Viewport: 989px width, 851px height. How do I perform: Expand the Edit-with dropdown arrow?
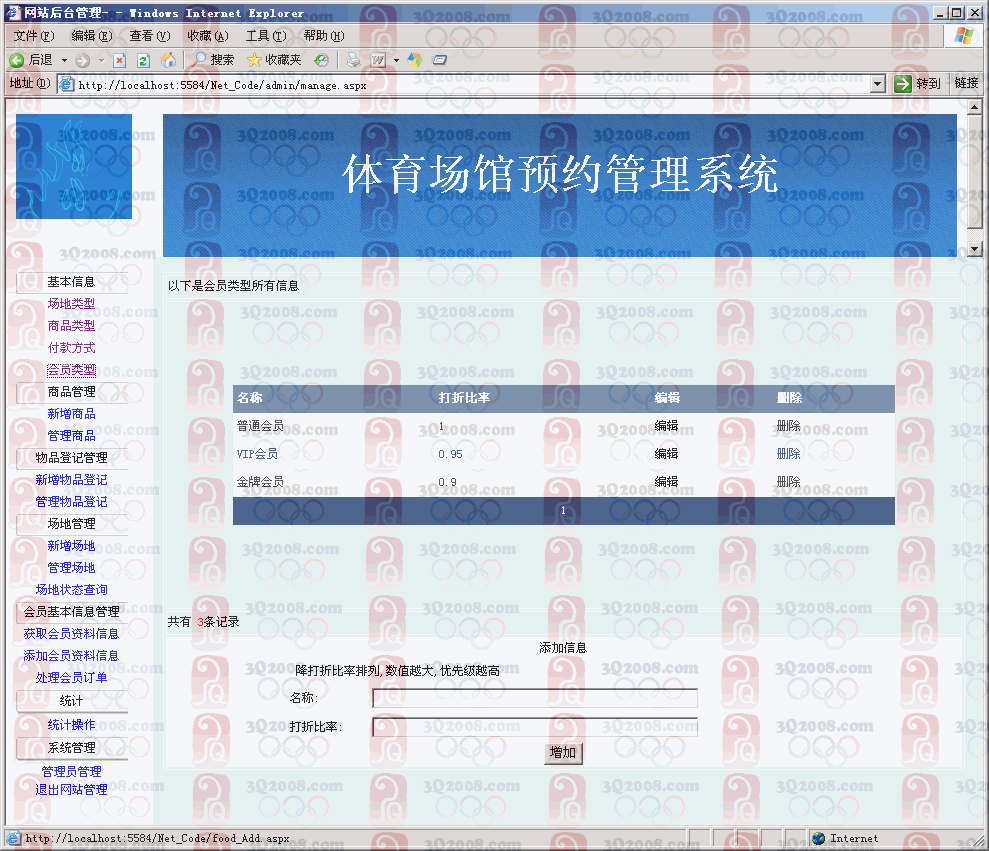396,61
